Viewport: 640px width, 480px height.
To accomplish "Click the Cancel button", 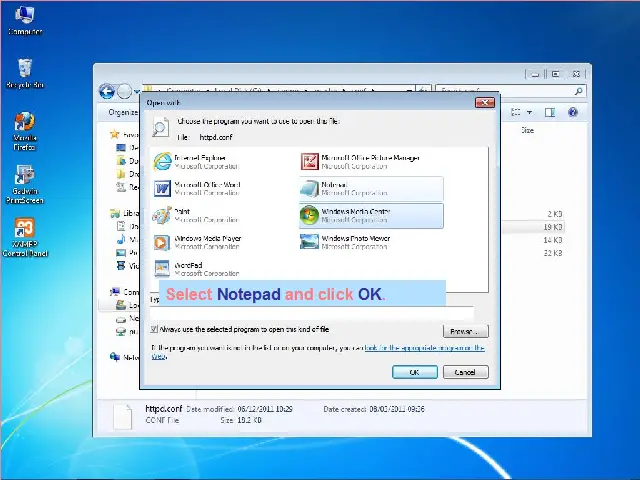I will click(465, 372).
